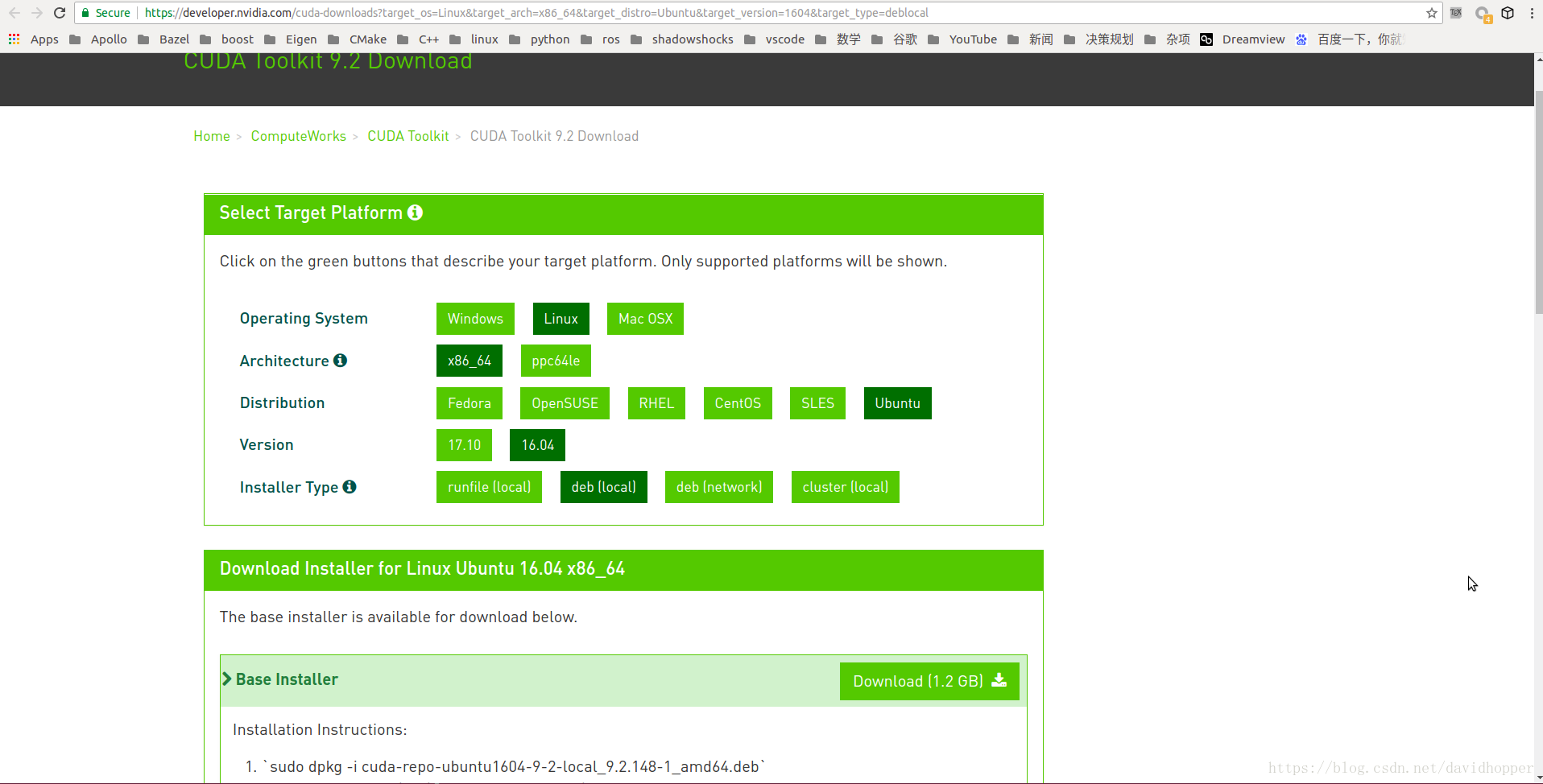This screenshot has height=784, width=1543.
Task: Click the address bar URL
Action: 536,13
